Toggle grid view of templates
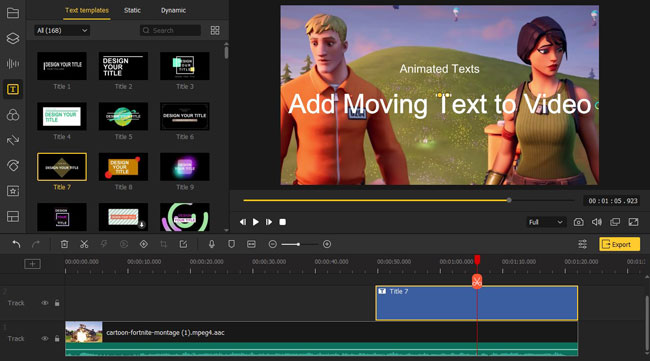 coord(215,30)
